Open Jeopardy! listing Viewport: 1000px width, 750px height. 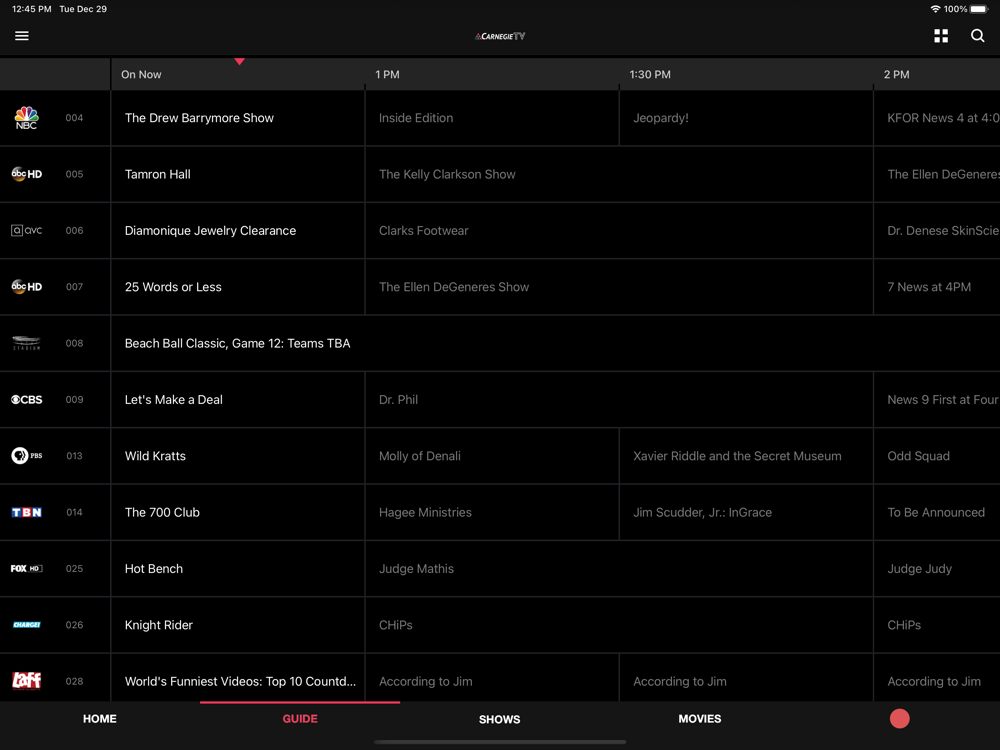(x=746, y=118)
